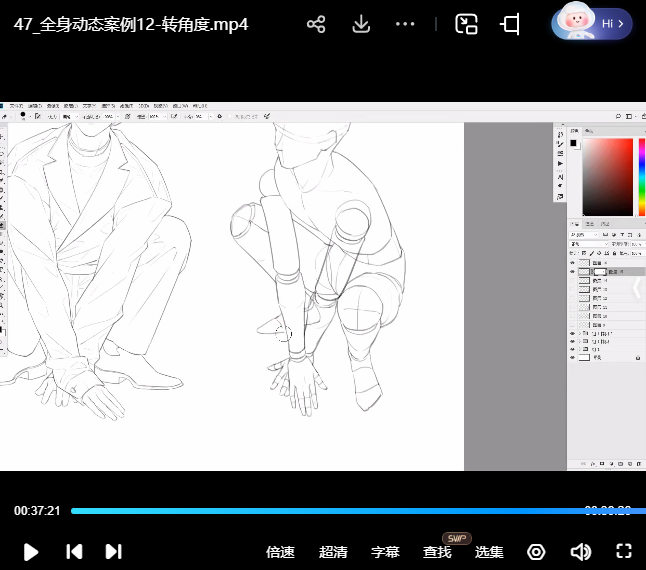Screen dimensions: 646x570
Task: Toggle 字幕 subtitles option
Action: (x=385, y=552)
